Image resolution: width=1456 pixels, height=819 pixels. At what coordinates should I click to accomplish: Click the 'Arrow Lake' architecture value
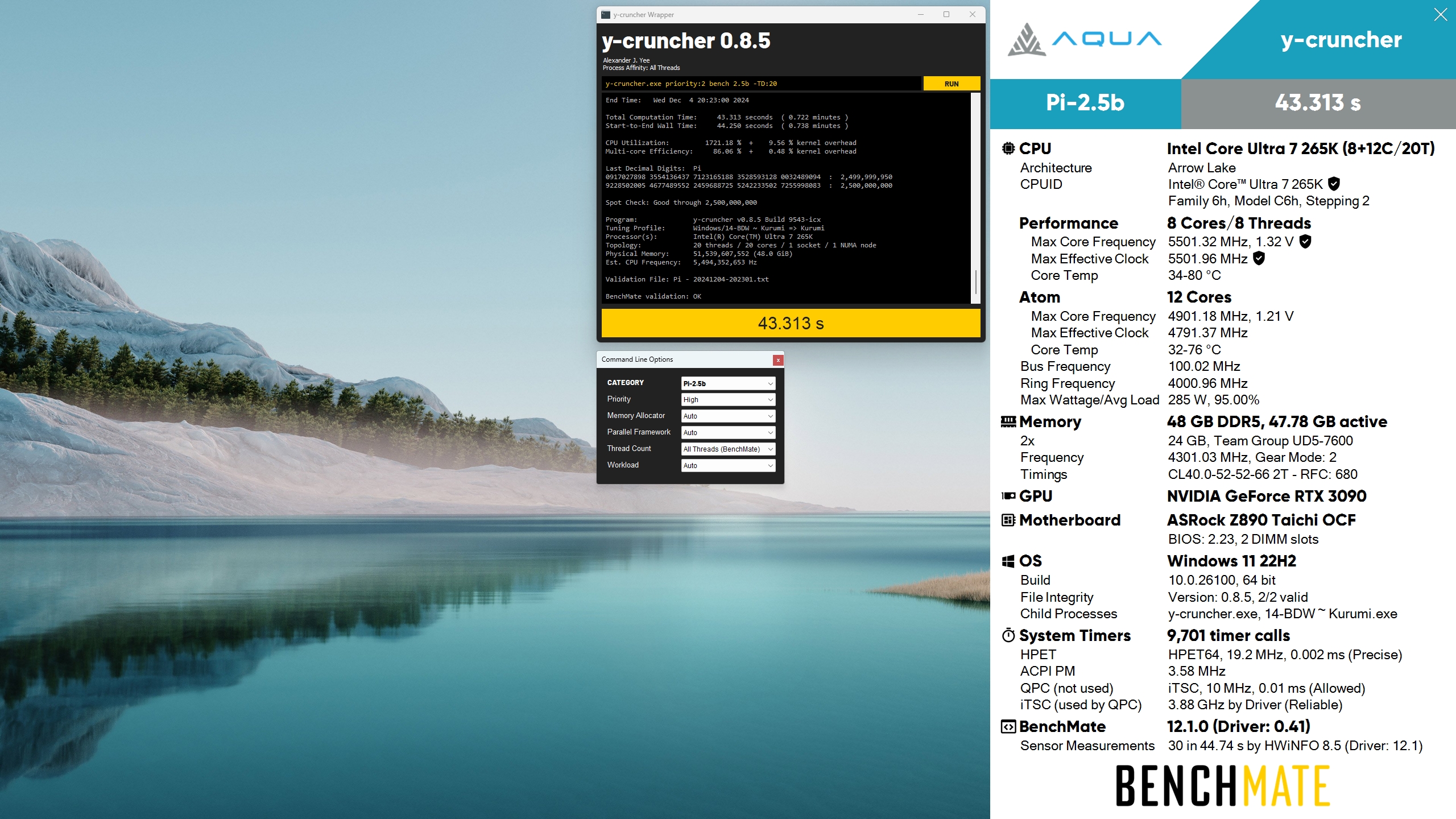[x=1202, y=168]
